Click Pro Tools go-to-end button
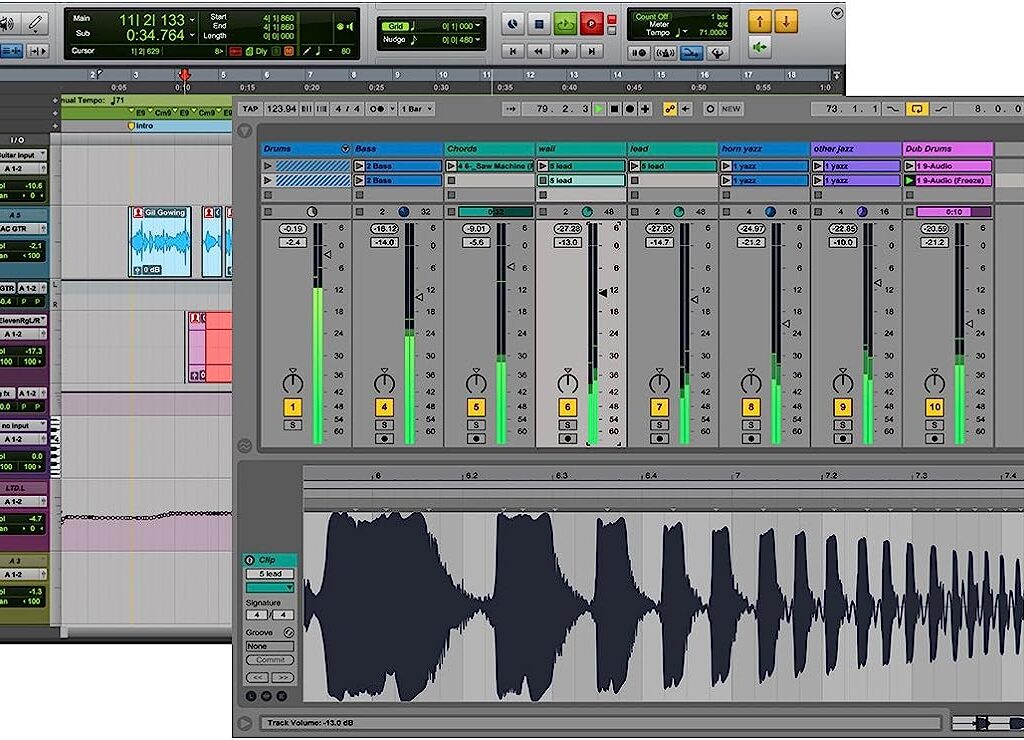Screen dimensions: 1024x740 [x=591, y=51]
